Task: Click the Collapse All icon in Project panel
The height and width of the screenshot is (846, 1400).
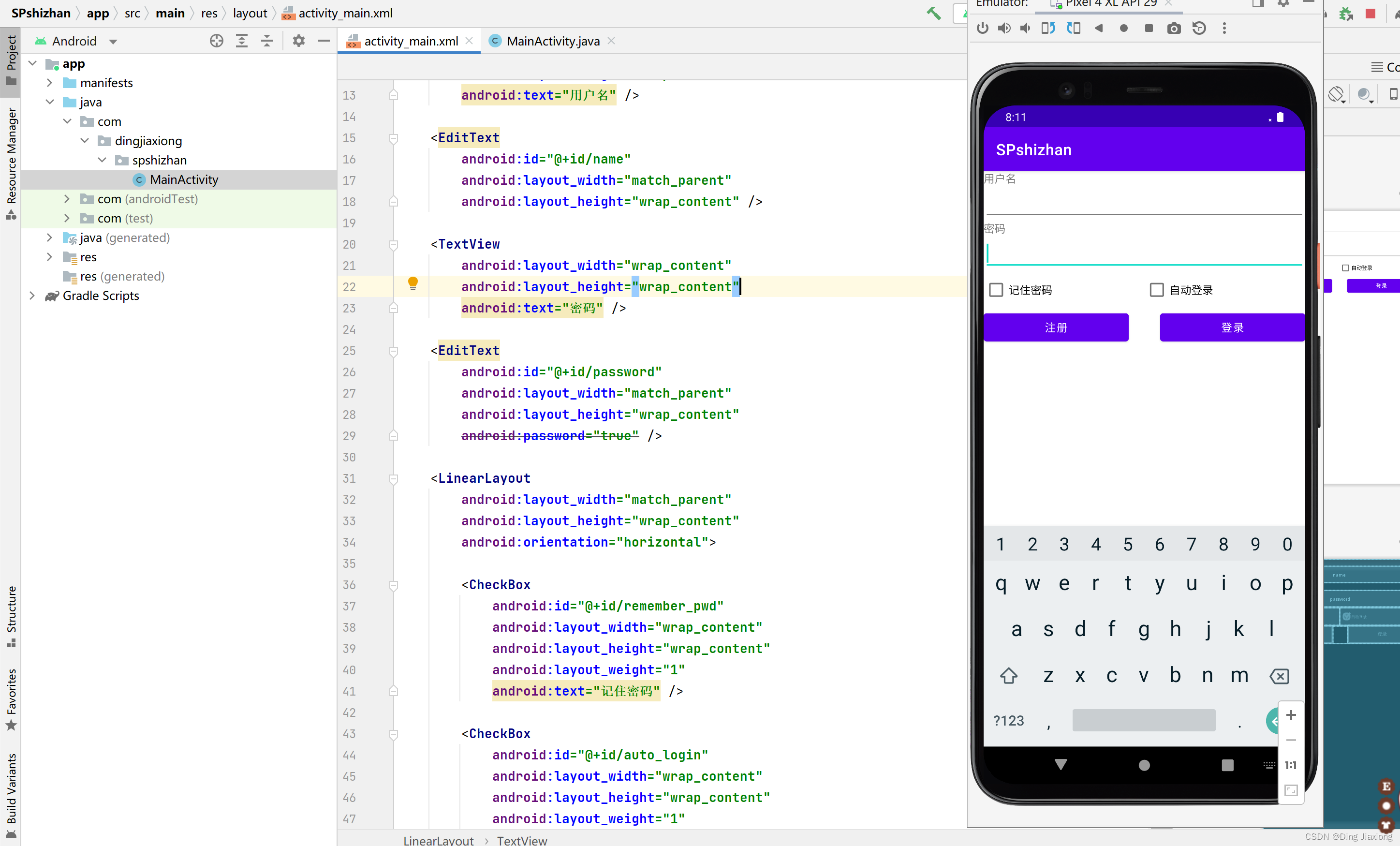Action: 266,41
